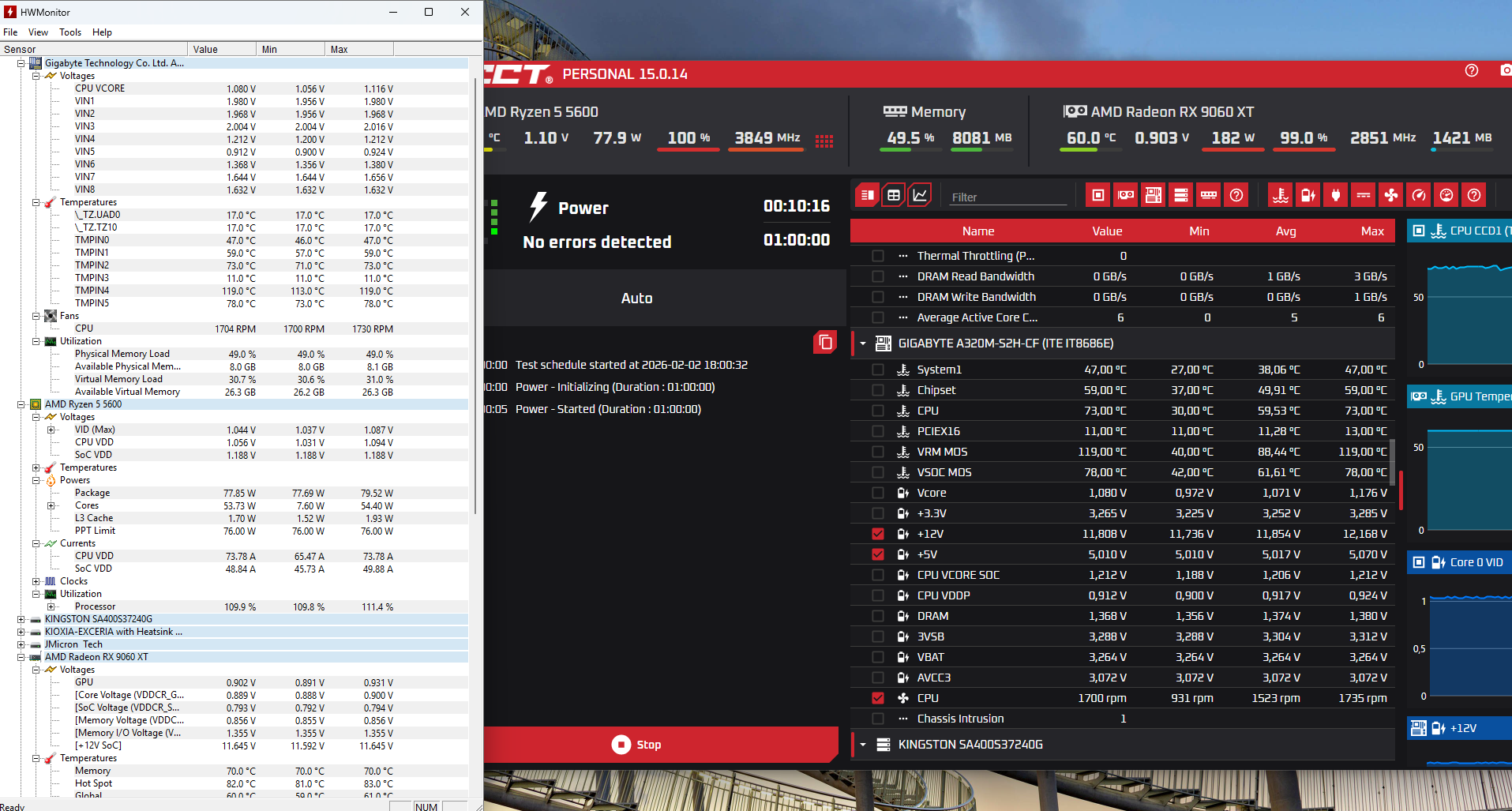Click the fan icon on the CPU rpm row

coord(903,698)
